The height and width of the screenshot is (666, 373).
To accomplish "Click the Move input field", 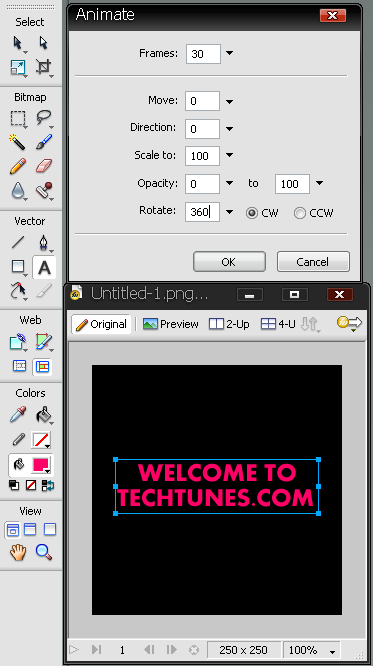I will [x=202, y=101].
